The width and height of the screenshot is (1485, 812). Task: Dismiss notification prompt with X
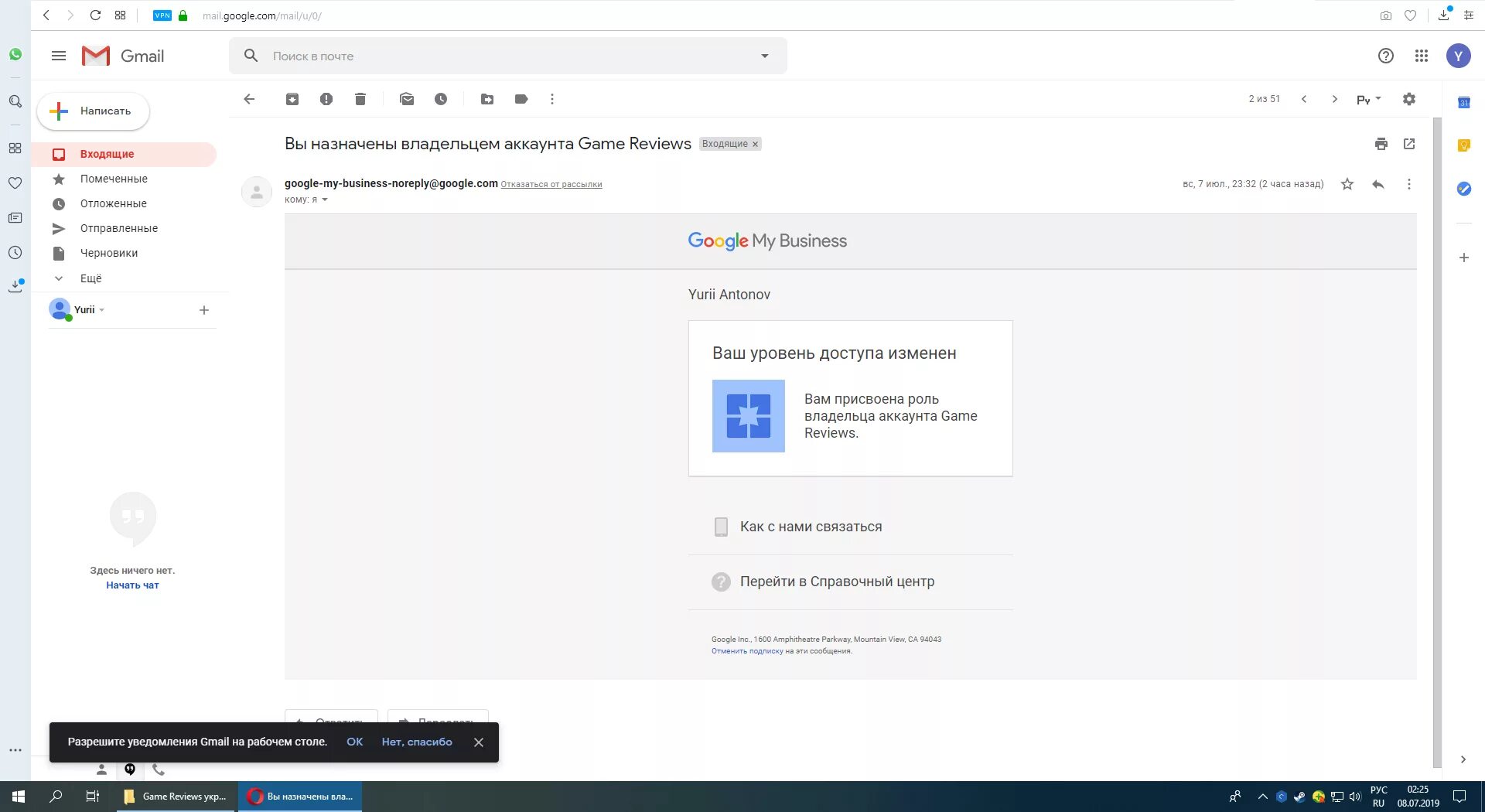[x=479, y=742]
